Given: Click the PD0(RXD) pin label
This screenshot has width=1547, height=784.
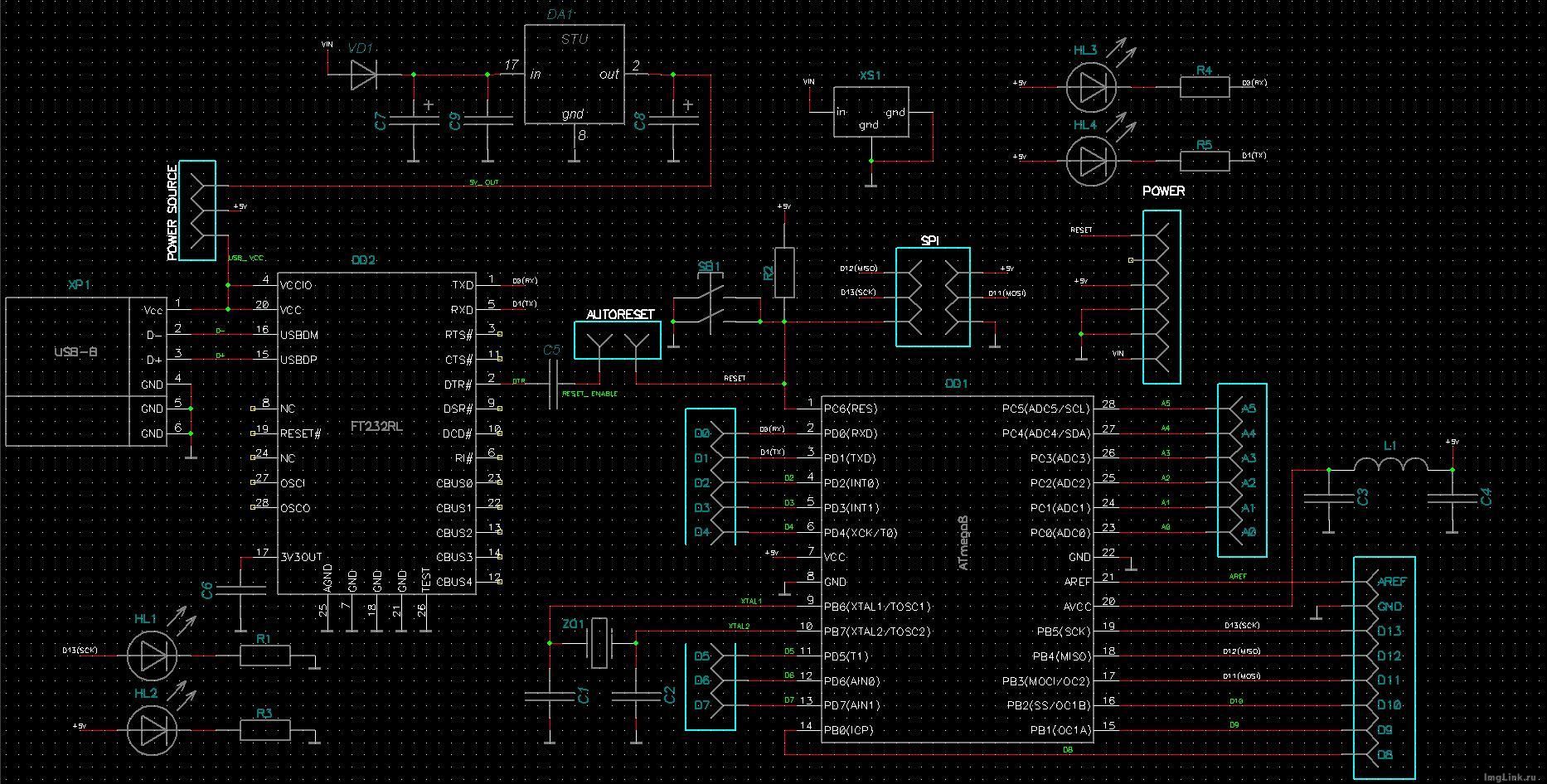Looking at the screenshot, I should pos(851,433).
